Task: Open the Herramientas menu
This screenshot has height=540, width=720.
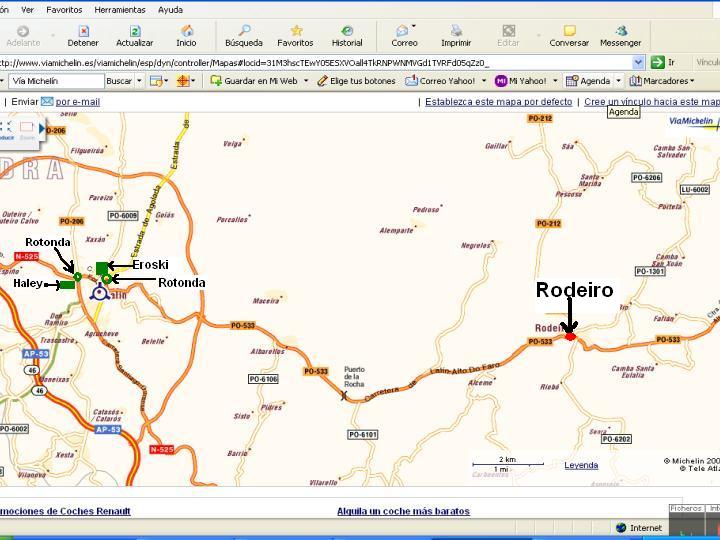Action: click(x=120, y=9)
